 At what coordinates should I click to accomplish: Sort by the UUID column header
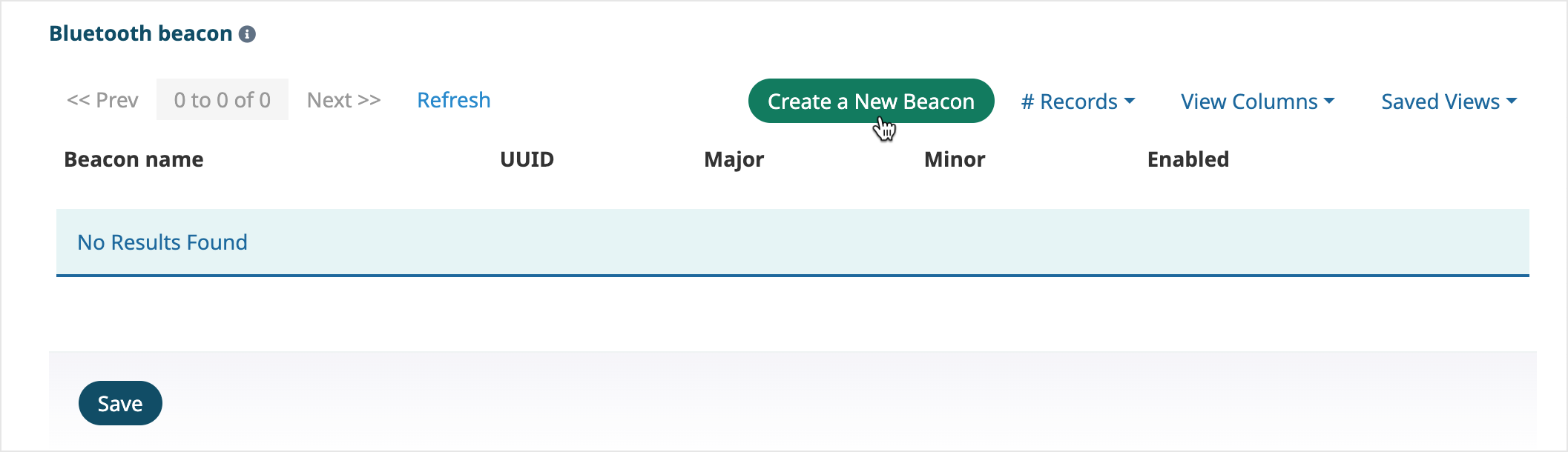[x=527, y=159]
